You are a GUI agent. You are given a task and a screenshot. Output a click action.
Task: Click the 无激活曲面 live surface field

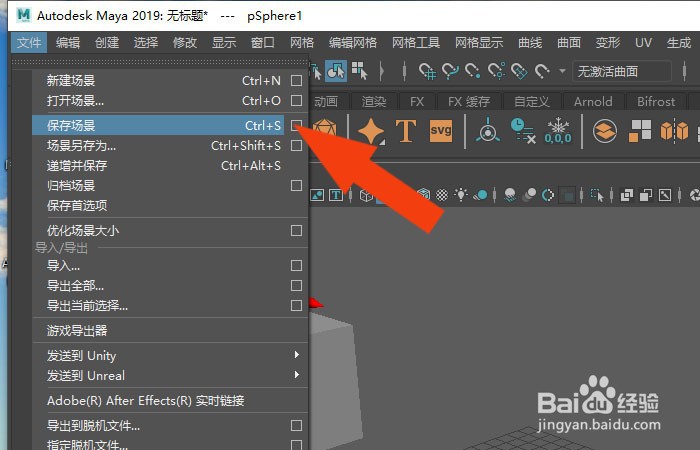click(x=621, y=71)
